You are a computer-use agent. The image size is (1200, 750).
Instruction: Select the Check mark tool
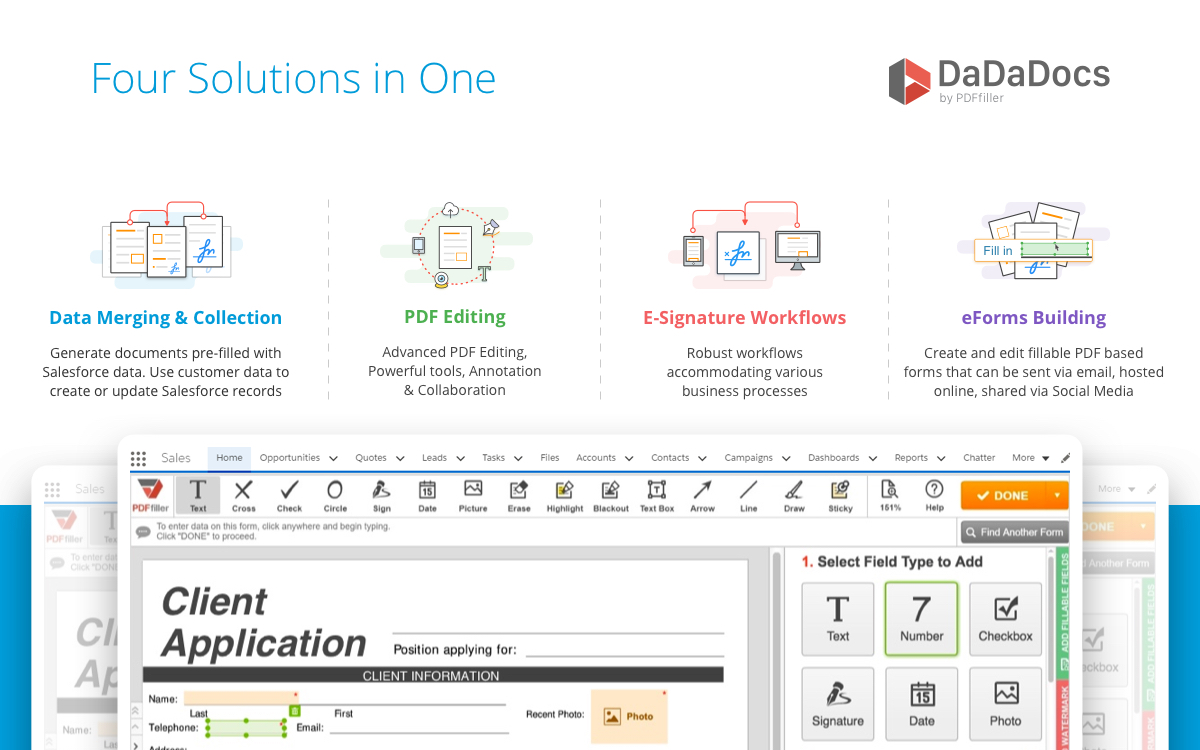[x=289, y=495]
